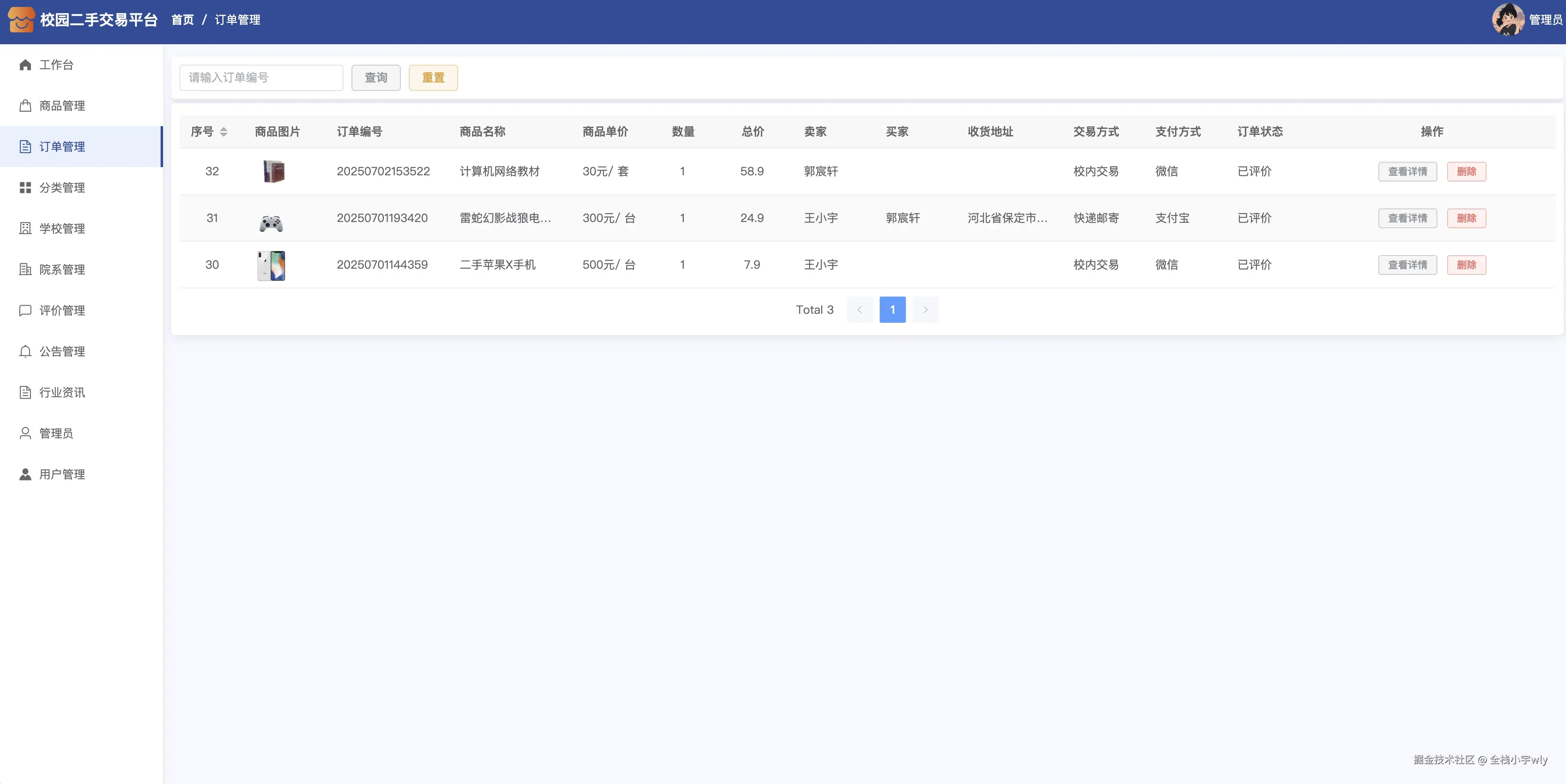Sort table by 序号 column arrows
Viewport: 1566px width, 784px height.
pos(224,132)
